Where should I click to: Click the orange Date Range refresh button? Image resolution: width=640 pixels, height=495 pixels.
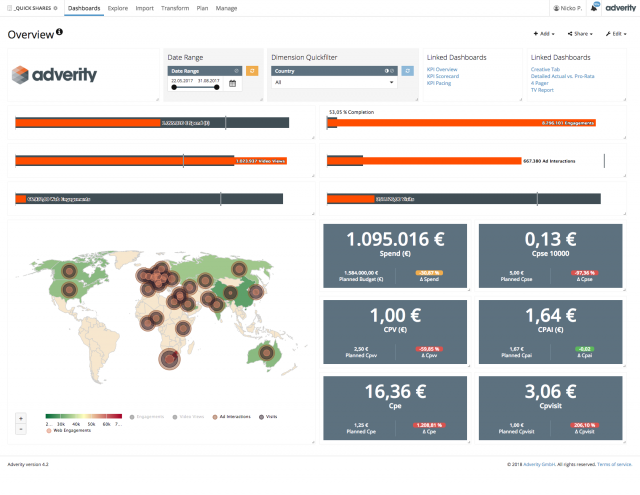coord(252,71)
